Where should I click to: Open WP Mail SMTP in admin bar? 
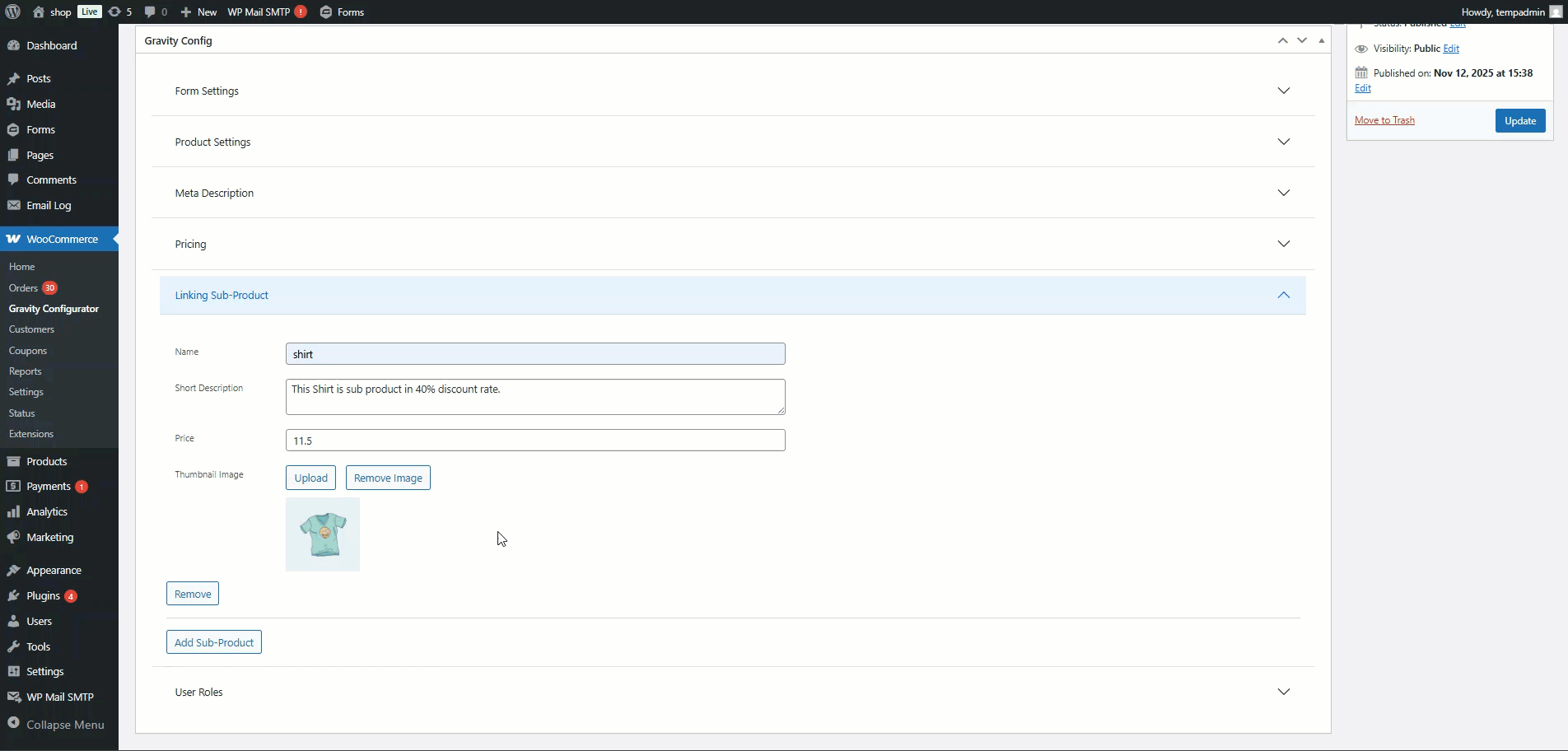(259, 12)
